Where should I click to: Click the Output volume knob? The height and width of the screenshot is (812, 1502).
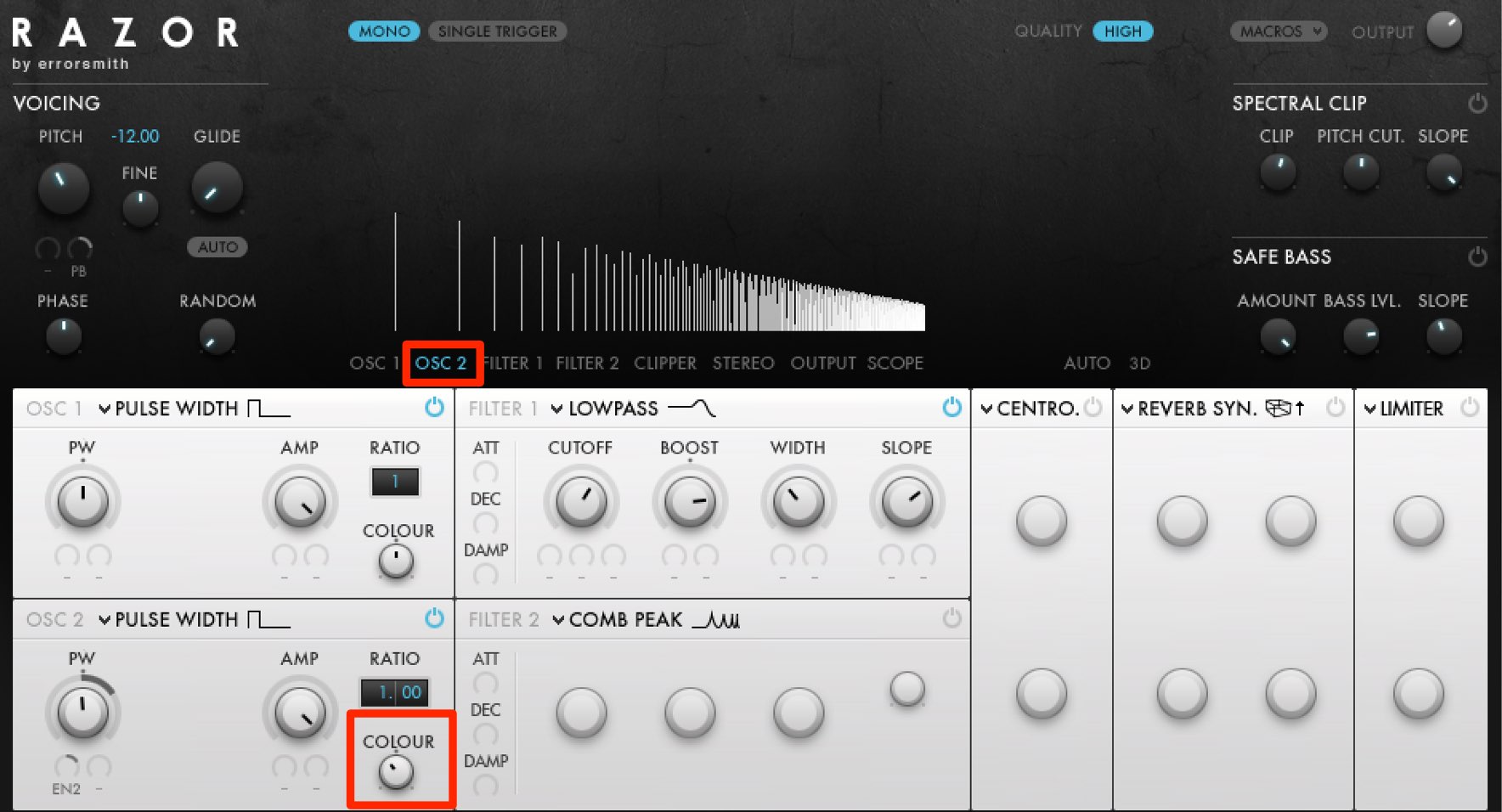(x=1444, y=31)
